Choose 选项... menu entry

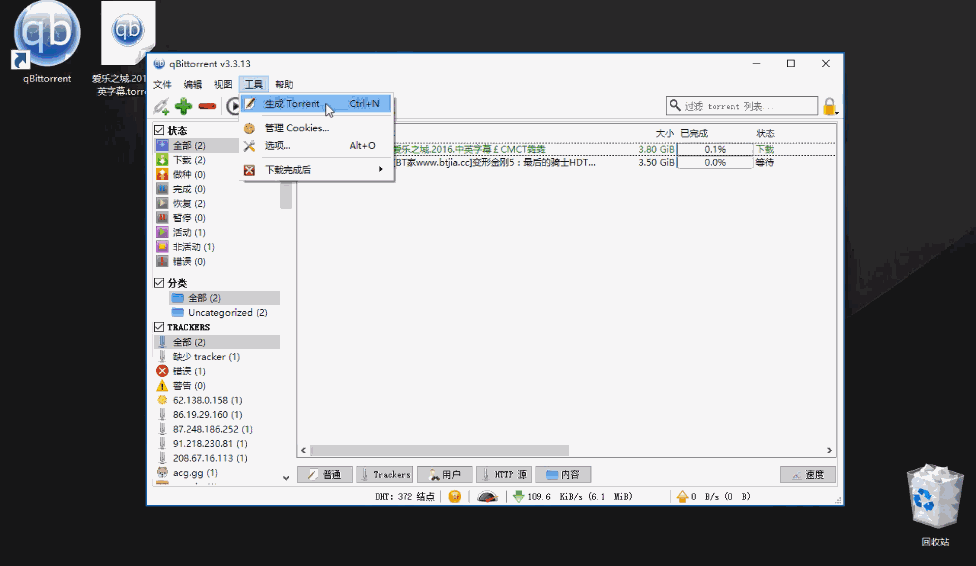click(x=316, y=146)
